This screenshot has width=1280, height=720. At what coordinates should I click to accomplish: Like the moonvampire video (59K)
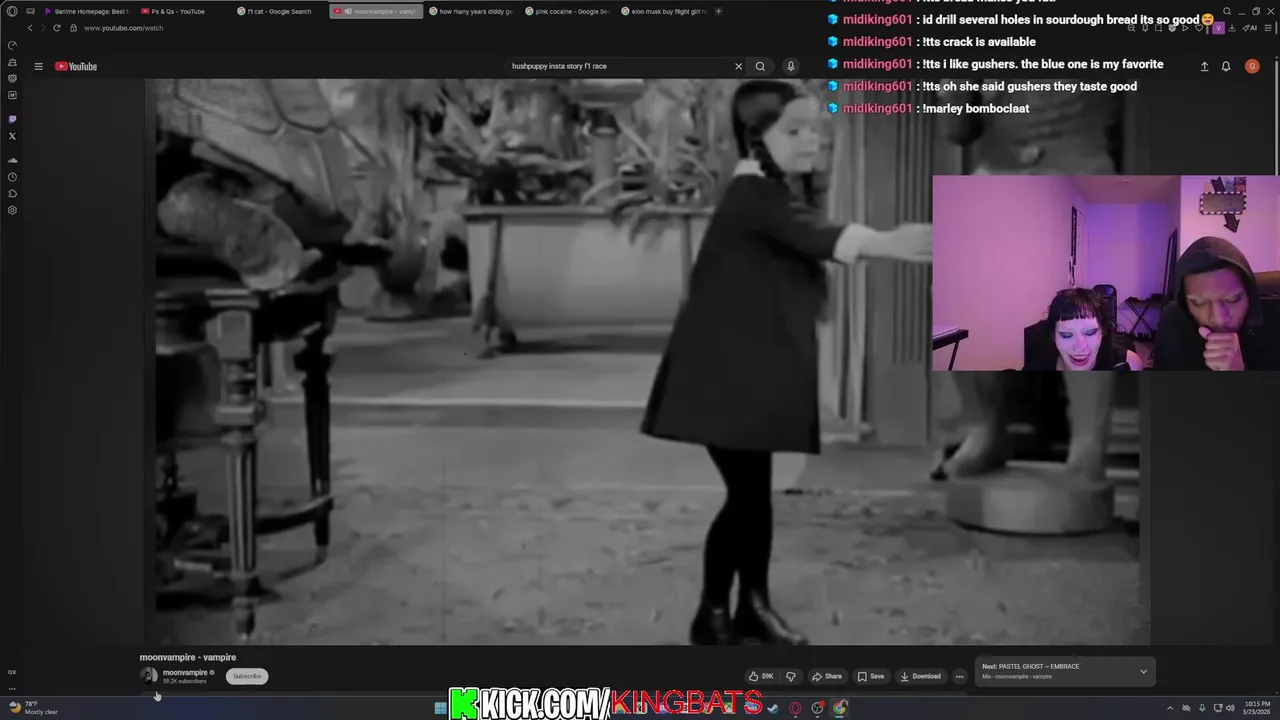tap(761, 676)
